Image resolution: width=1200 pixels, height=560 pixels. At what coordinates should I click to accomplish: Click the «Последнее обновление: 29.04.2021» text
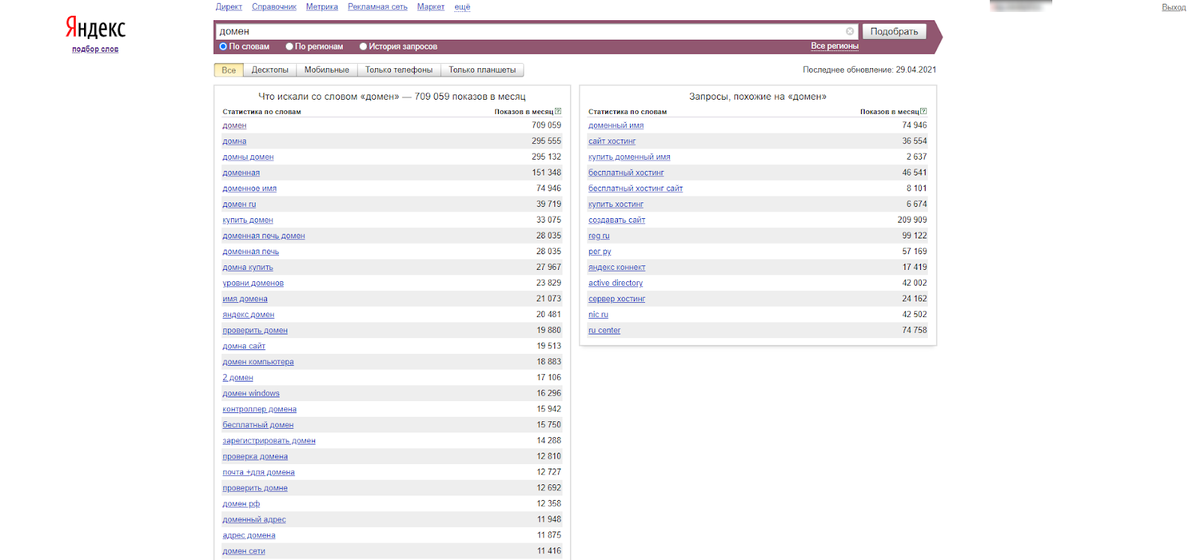[x=870, y=70]
